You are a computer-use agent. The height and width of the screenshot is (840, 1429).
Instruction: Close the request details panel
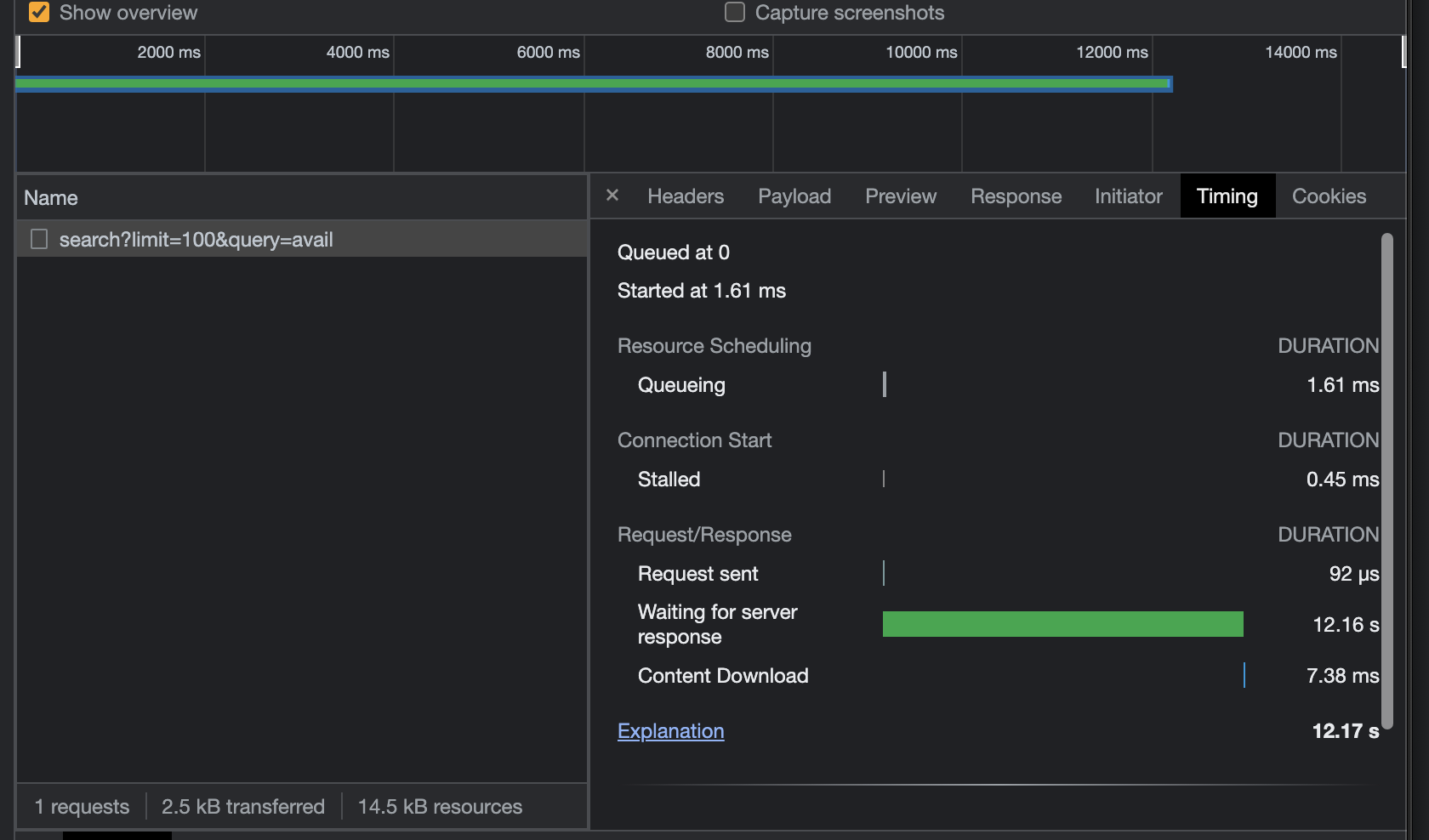[x=612, y=196]
